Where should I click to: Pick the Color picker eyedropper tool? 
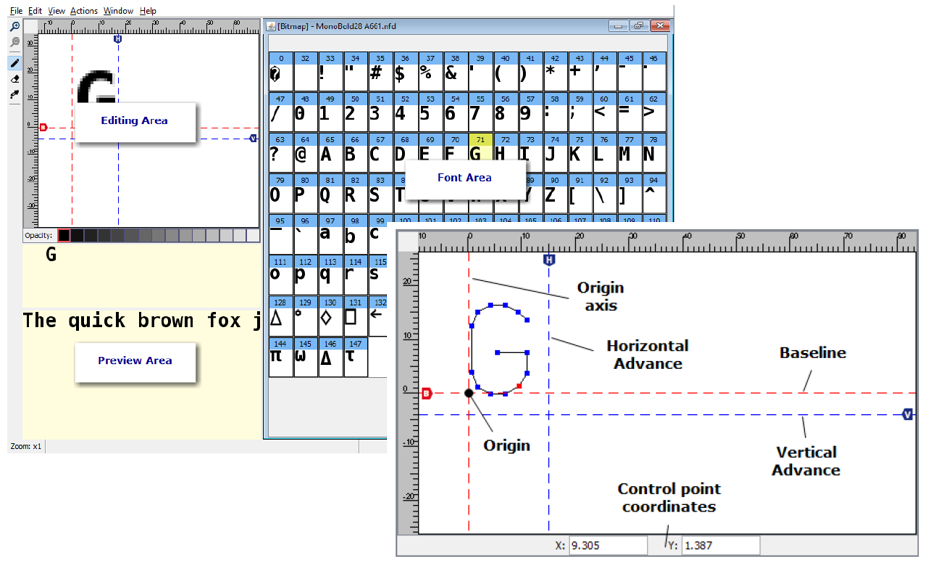click(x=15, y=95)
